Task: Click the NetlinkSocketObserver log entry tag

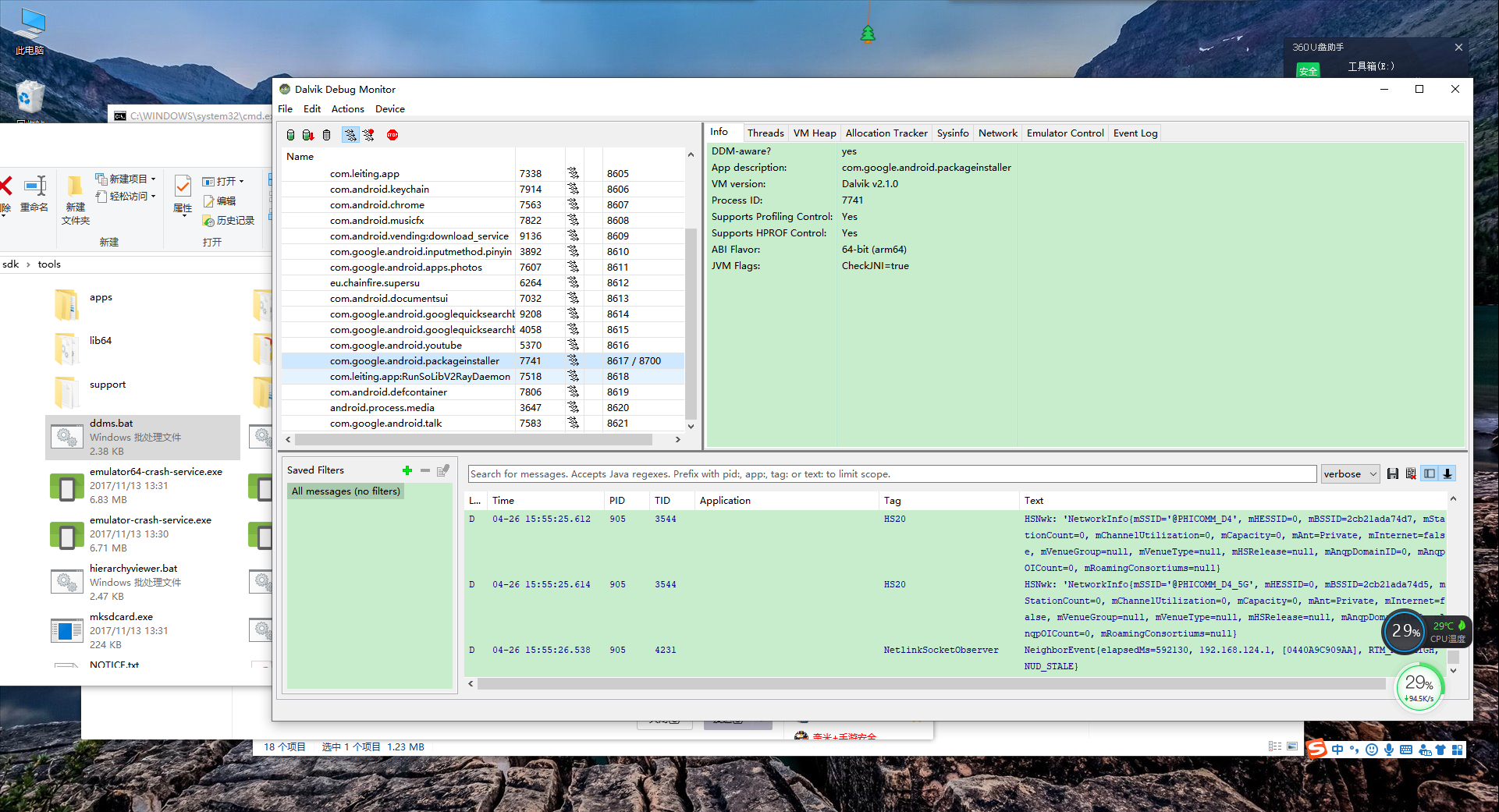Action: pos(940,650)
